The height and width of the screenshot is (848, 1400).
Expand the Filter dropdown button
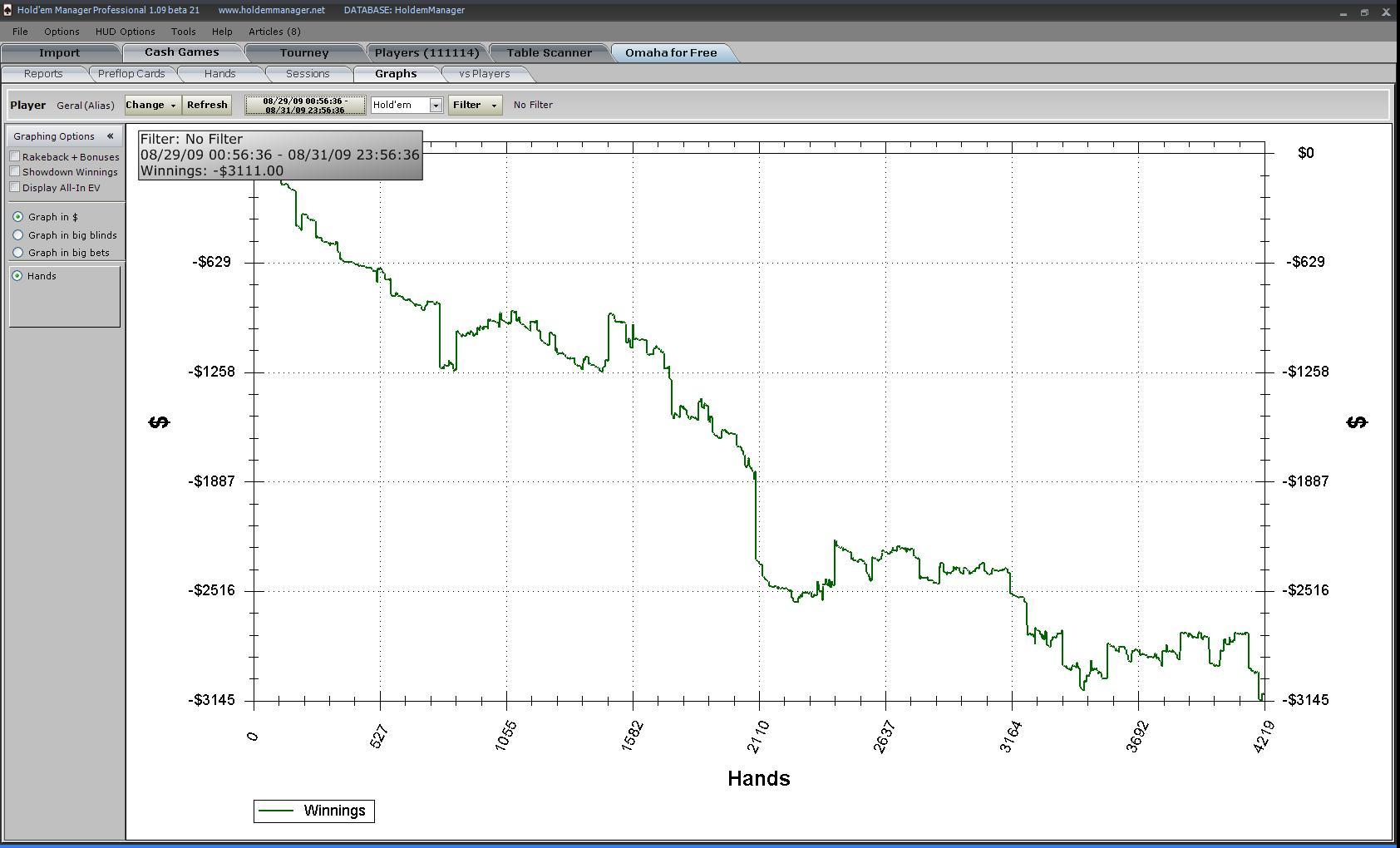(x=475, y=105)
